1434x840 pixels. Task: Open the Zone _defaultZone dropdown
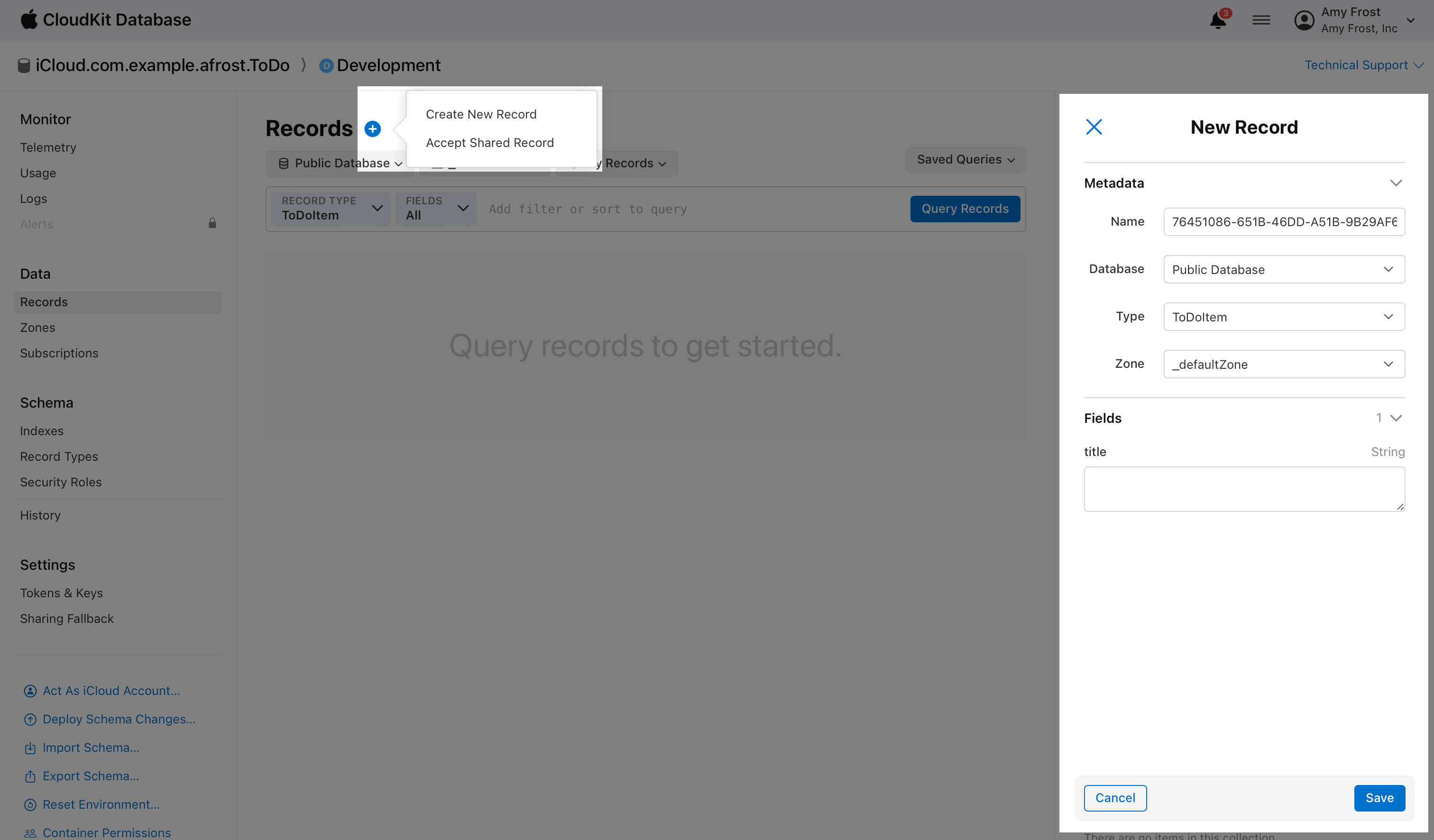point(1284,364)
